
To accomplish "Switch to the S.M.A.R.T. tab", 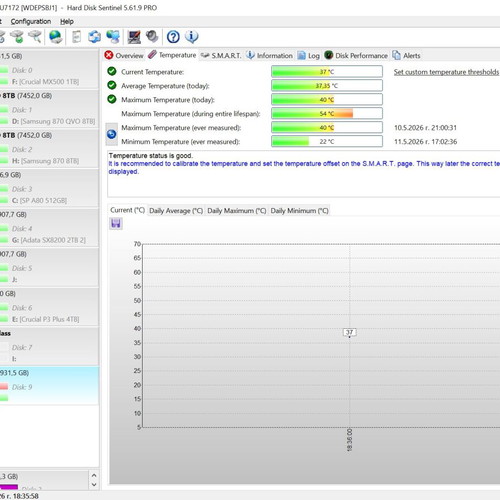I will click(221, 55).
